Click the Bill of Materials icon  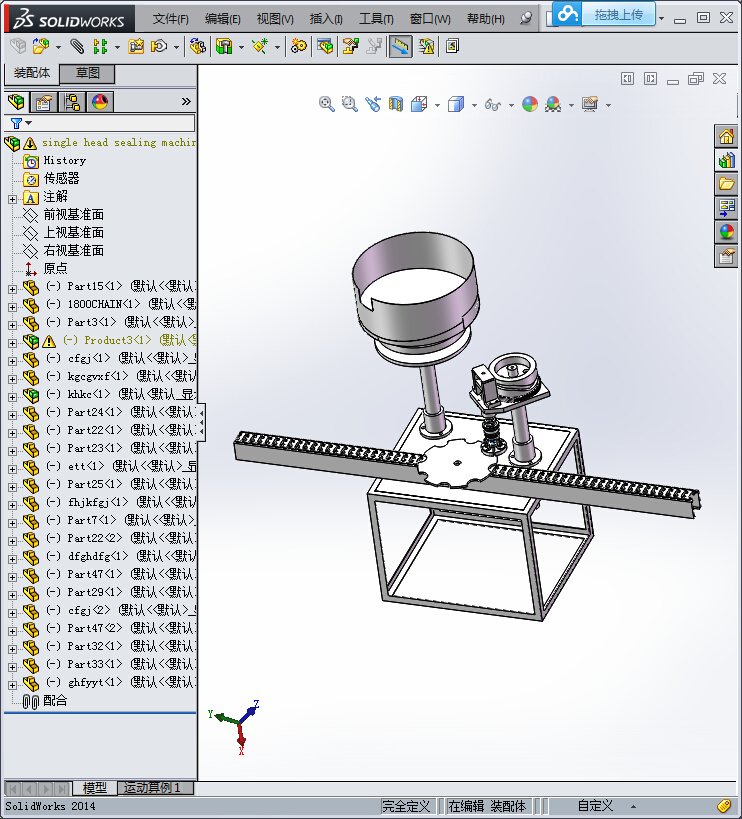click(x=325, y=46)
